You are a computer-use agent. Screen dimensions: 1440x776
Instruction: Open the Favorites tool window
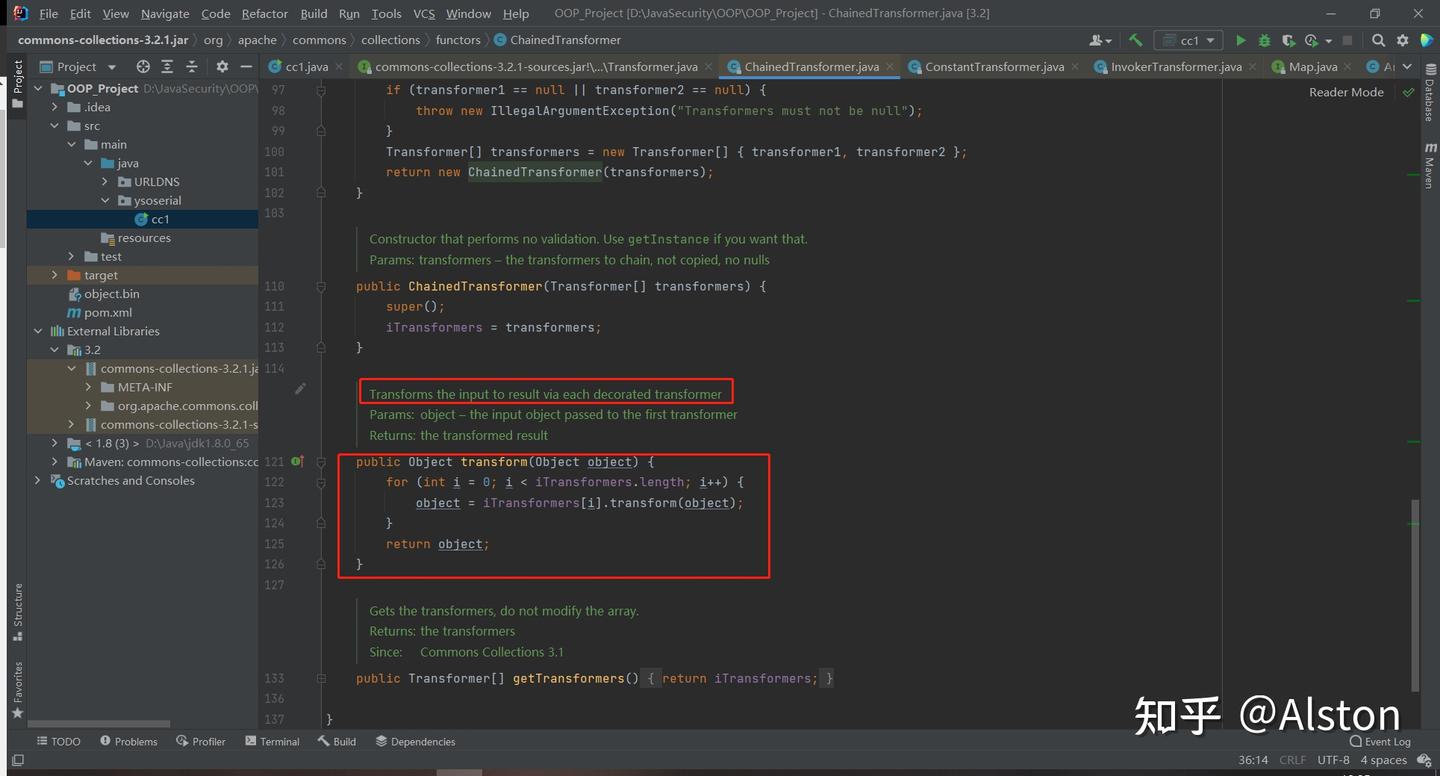click(x=17, y=690)
